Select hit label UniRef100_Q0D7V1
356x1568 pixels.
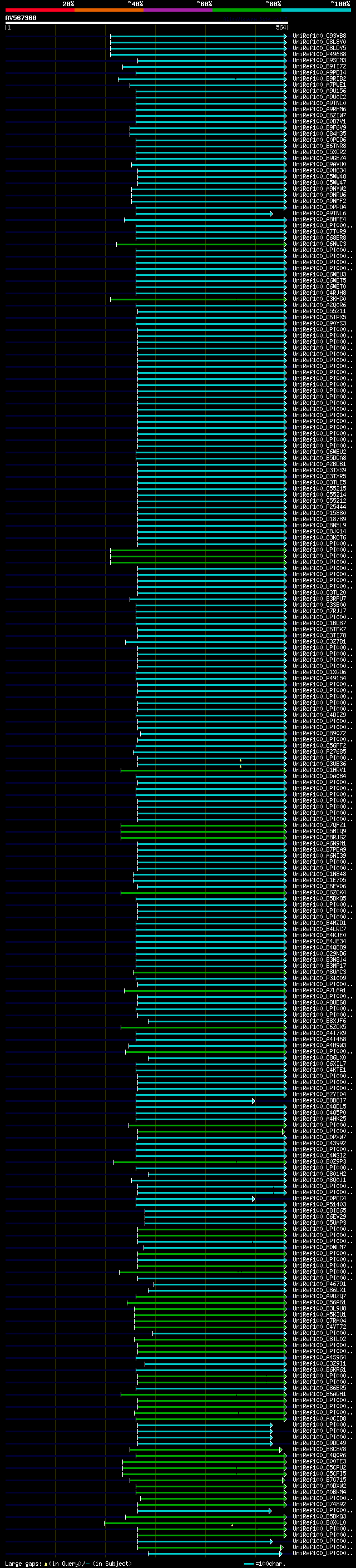319,121
